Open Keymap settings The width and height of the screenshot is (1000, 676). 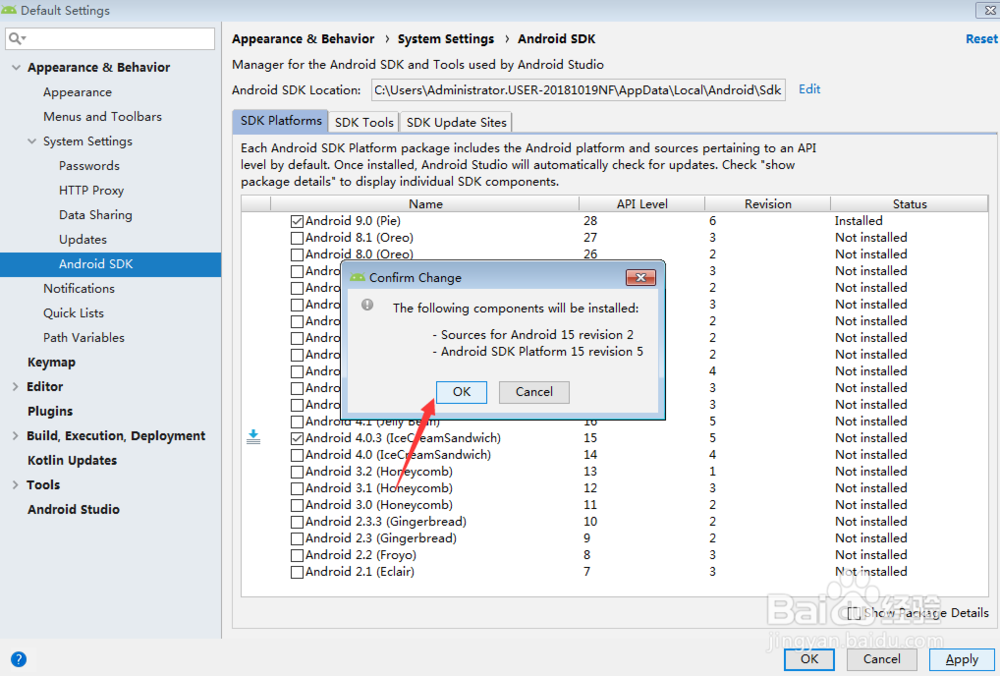point(51,362)
